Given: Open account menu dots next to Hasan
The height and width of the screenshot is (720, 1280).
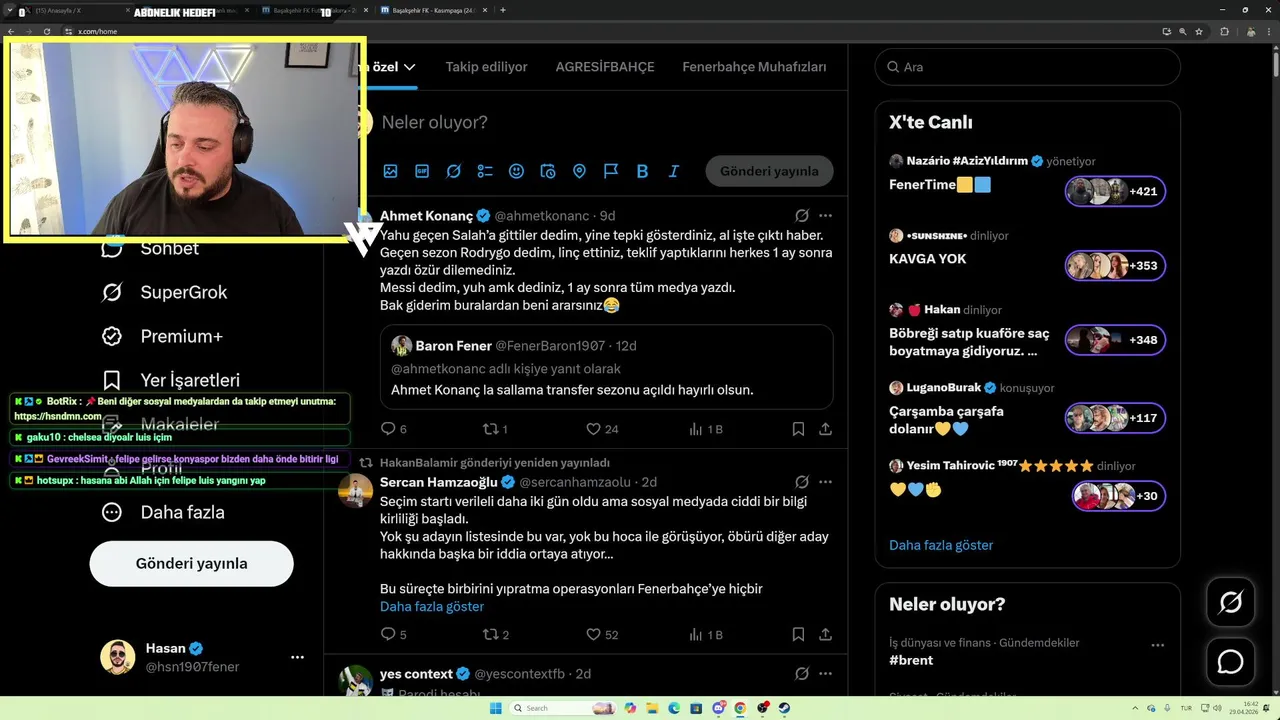Looking at the screenshot, I should [297, 657].
